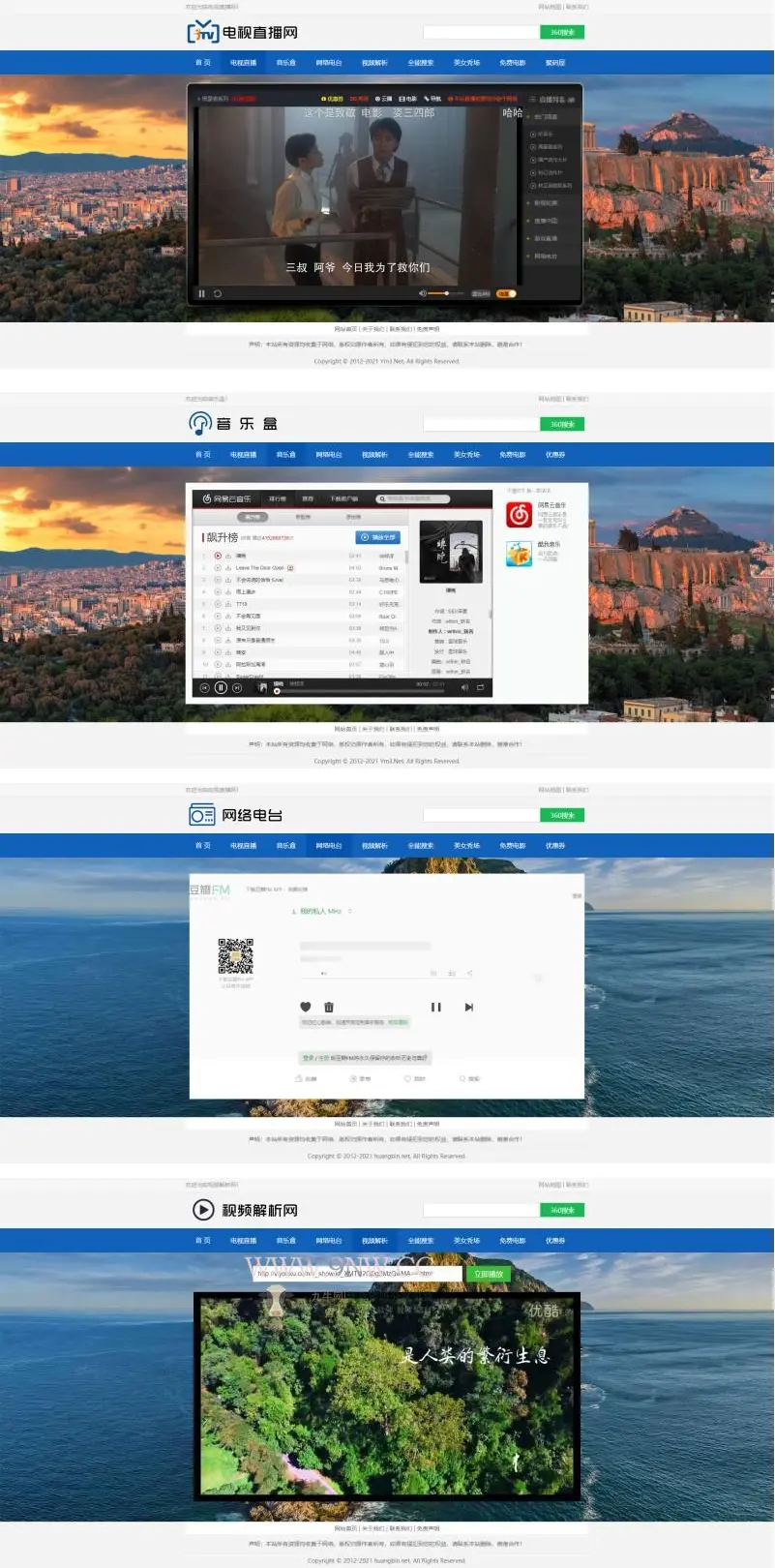This screenshot has width=775, height=1568.
Task: Pause the TV video with the pause icon
Action: (x=201, y=293)
